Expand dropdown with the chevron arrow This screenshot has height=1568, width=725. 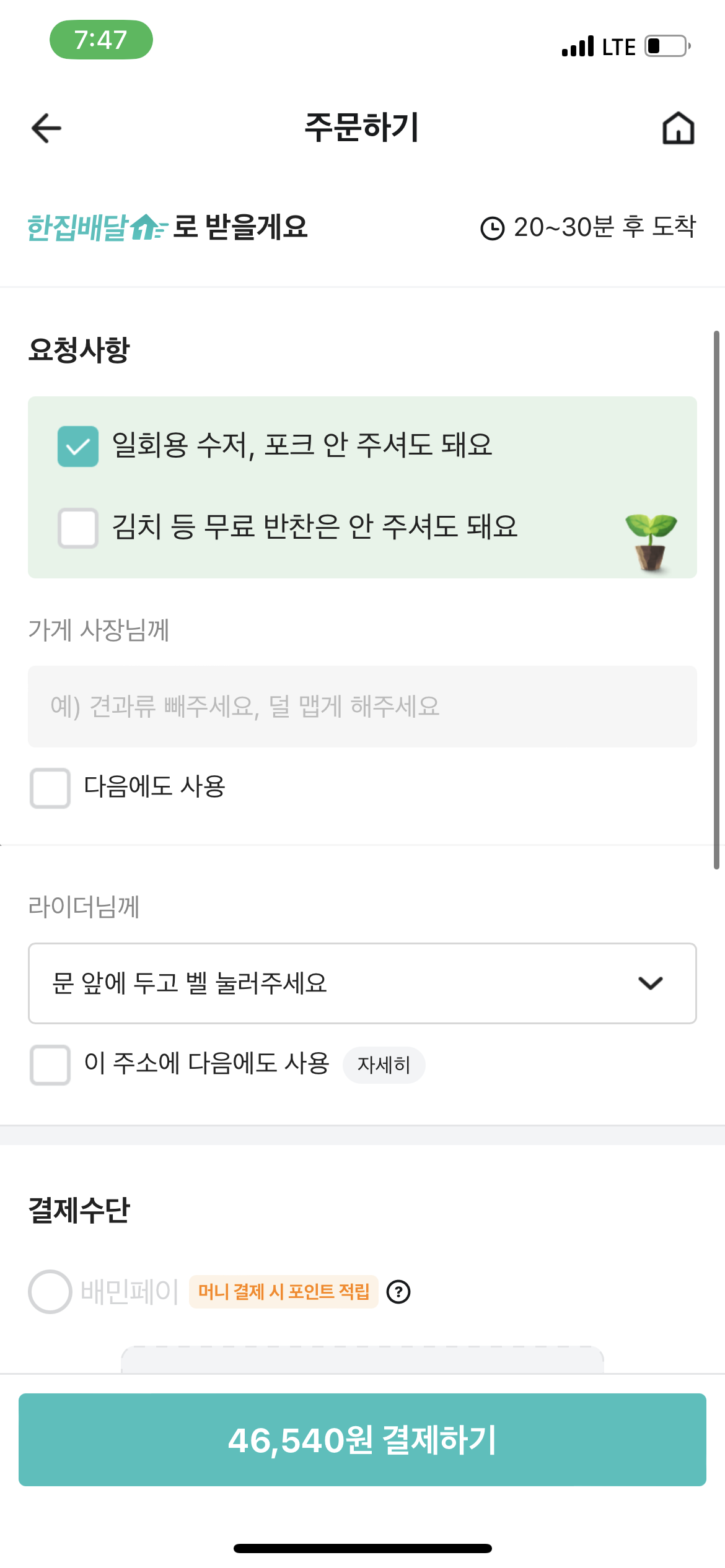[650, 983]
